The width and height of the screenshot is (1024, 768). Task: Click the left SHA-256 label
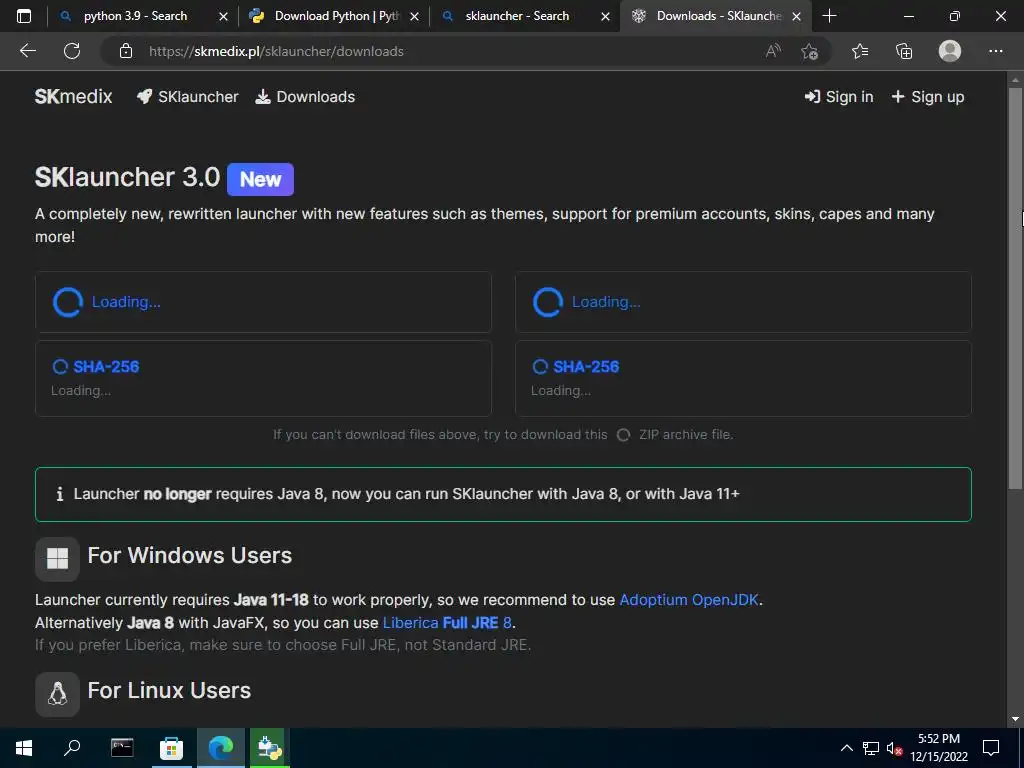pos(106,366)
